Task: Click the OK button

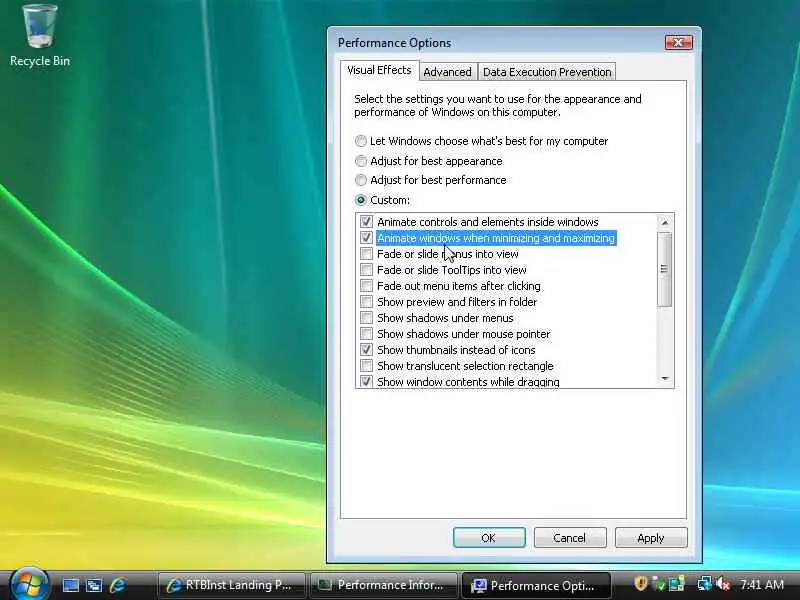Action: tap(489, 538)
